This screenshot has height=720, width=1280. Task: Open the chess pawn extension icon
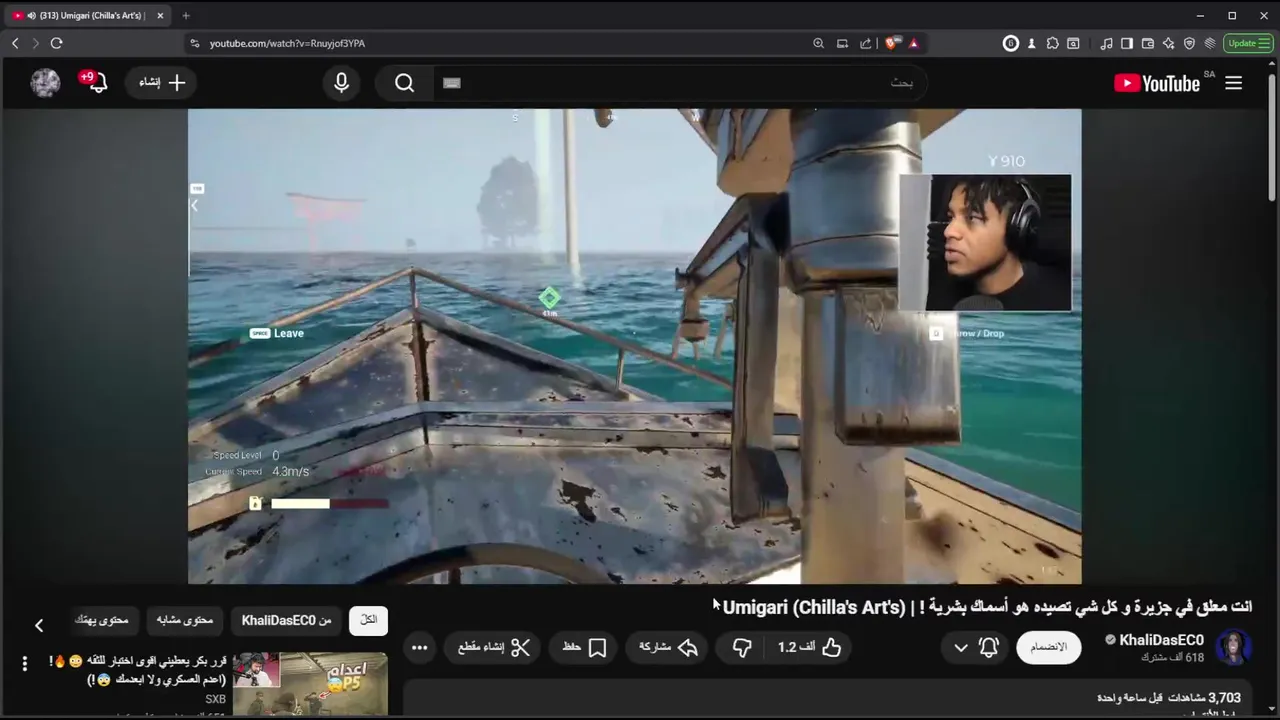(1033, 43)
